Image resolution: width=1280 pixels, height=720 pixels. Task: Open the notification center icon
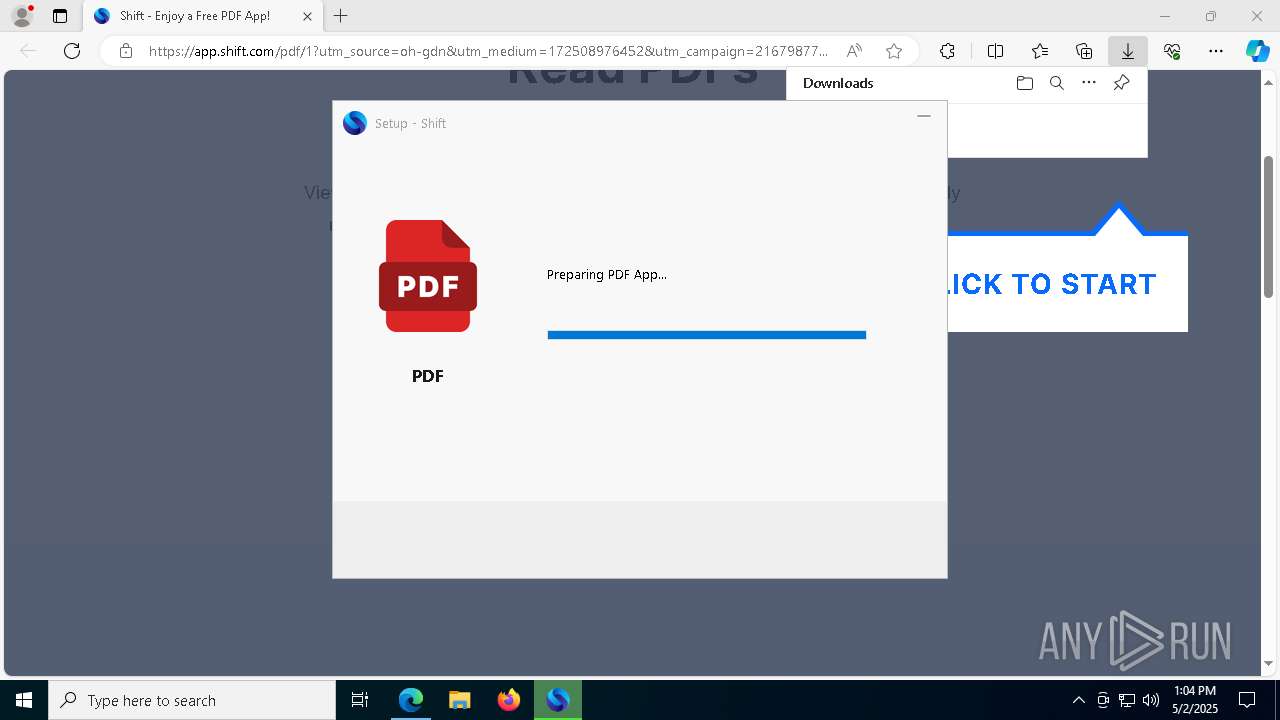coord(1247,700)
